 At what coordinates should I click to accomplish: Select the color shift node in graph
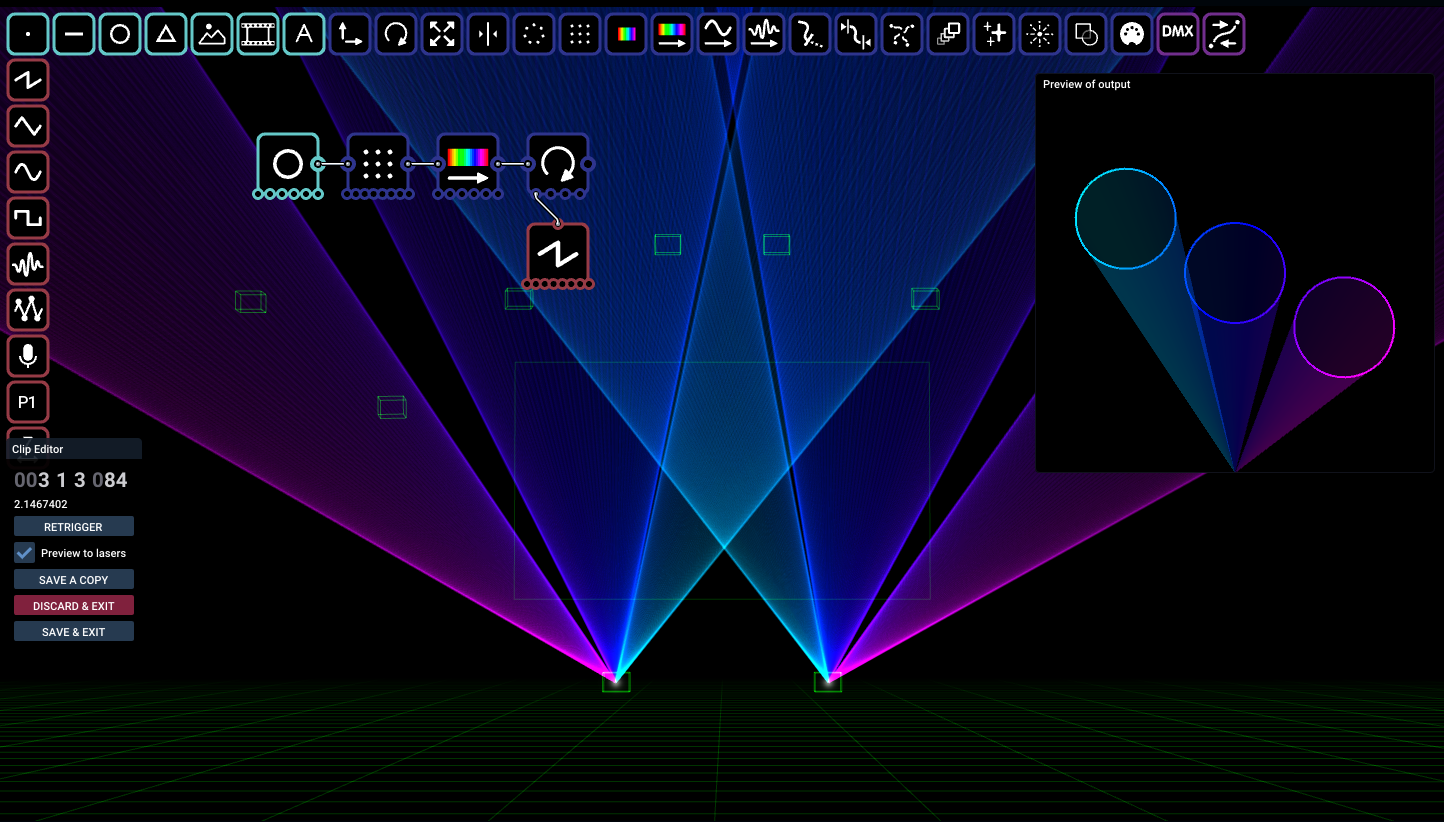(x=468, y=163)
